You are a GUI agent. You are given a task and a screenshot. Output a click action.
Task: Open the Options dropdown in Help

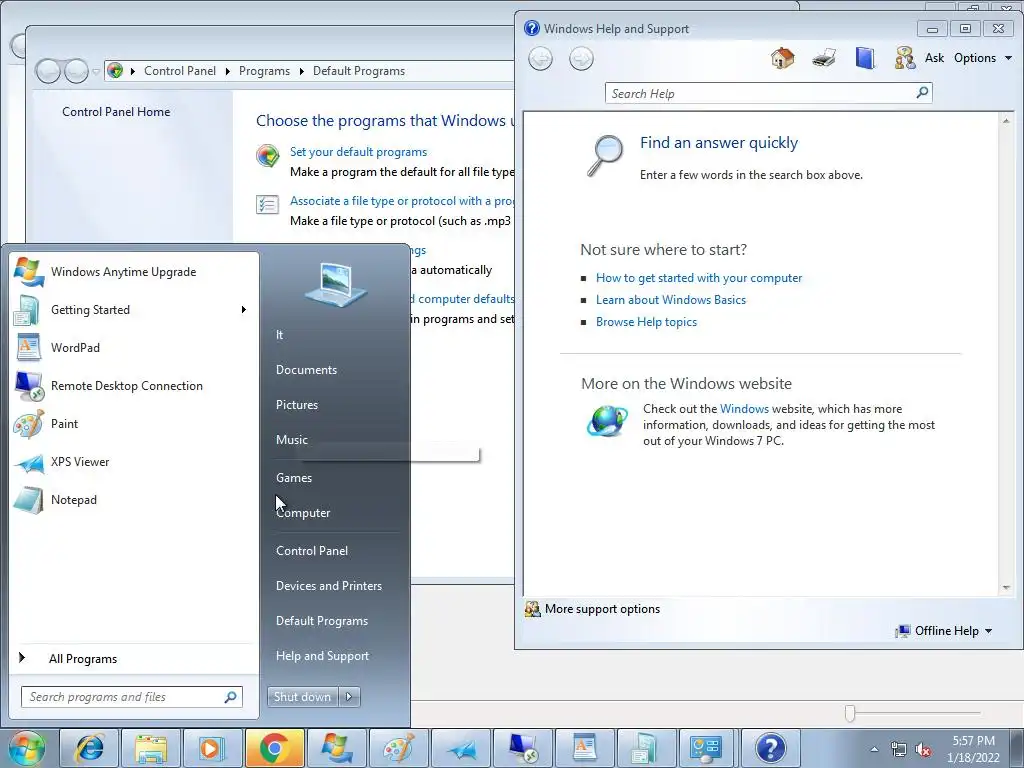pos(983,58)
